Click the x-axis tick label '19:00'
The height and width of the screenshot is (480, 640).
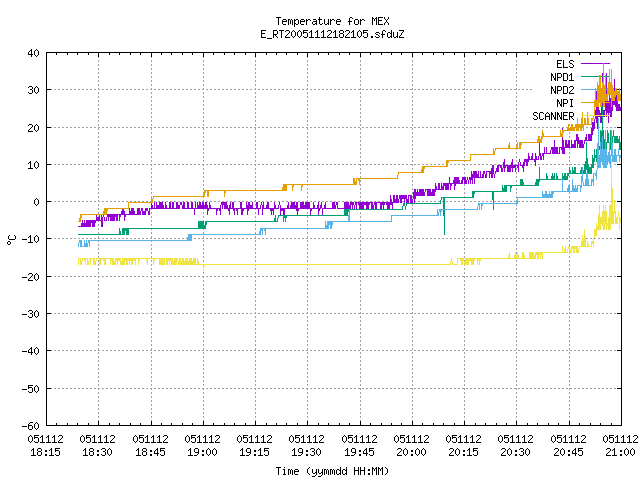[202, 452]
